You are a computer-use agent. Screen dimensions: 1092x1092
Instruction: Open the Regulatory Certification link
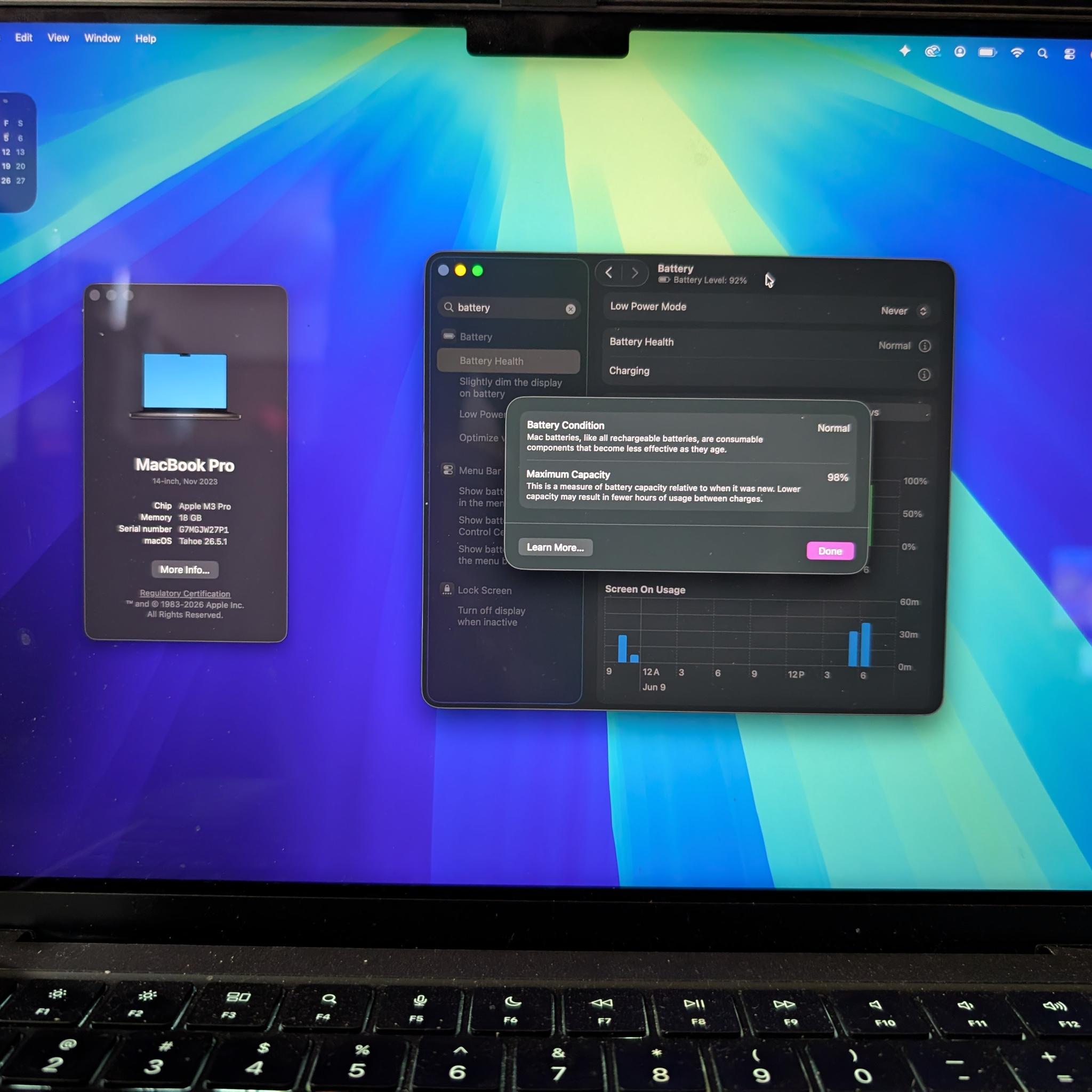pyautogui.click(x=185, y=593)
